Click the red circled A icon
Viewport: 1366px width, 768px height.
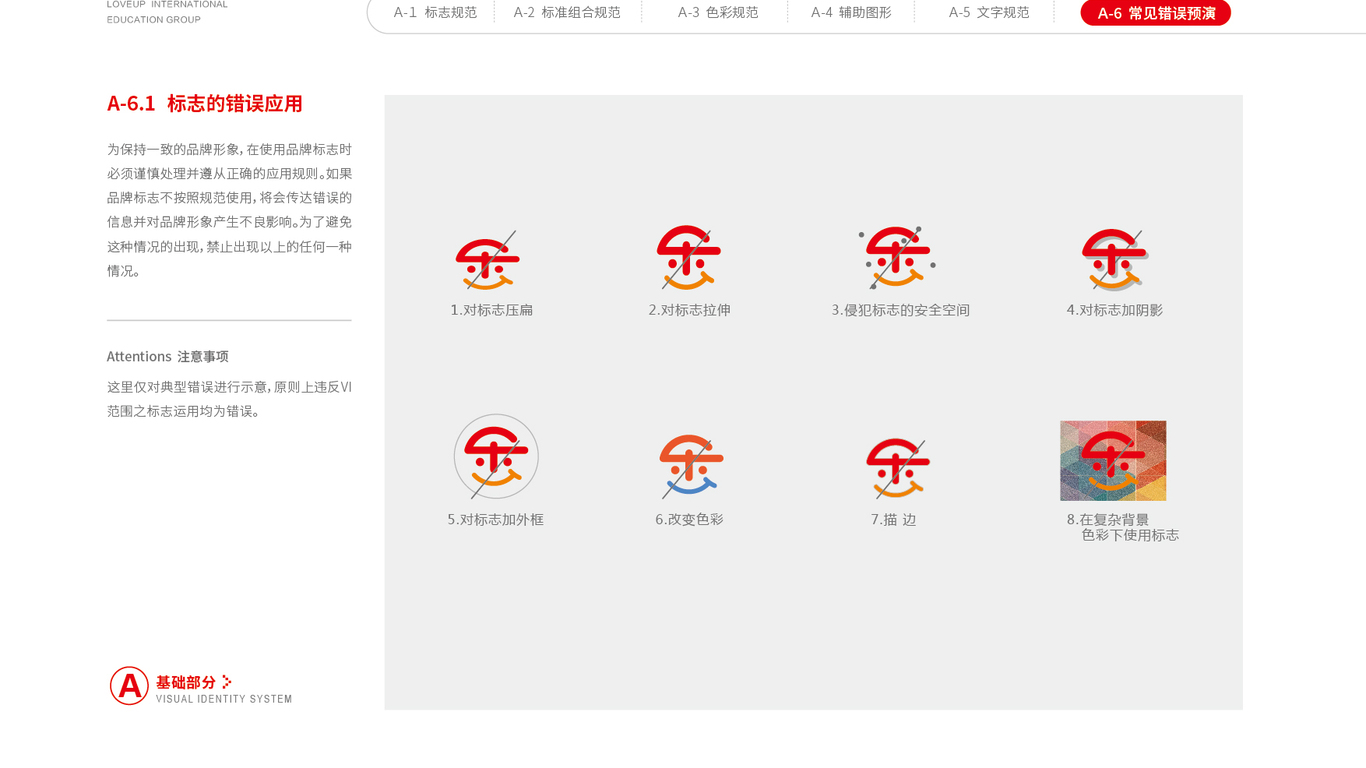pyautogui.click(x=129, y=686)
